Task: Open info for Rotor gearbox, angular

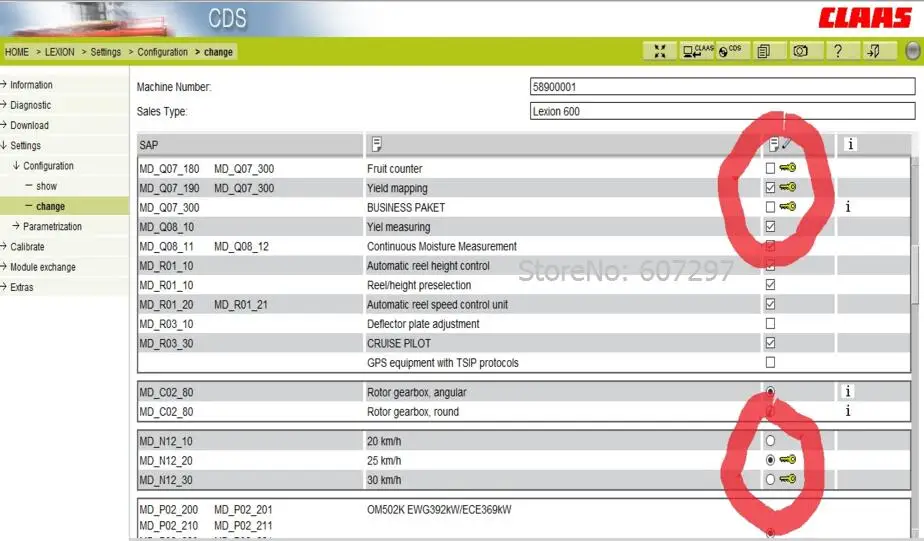Action: coord(847,391)
